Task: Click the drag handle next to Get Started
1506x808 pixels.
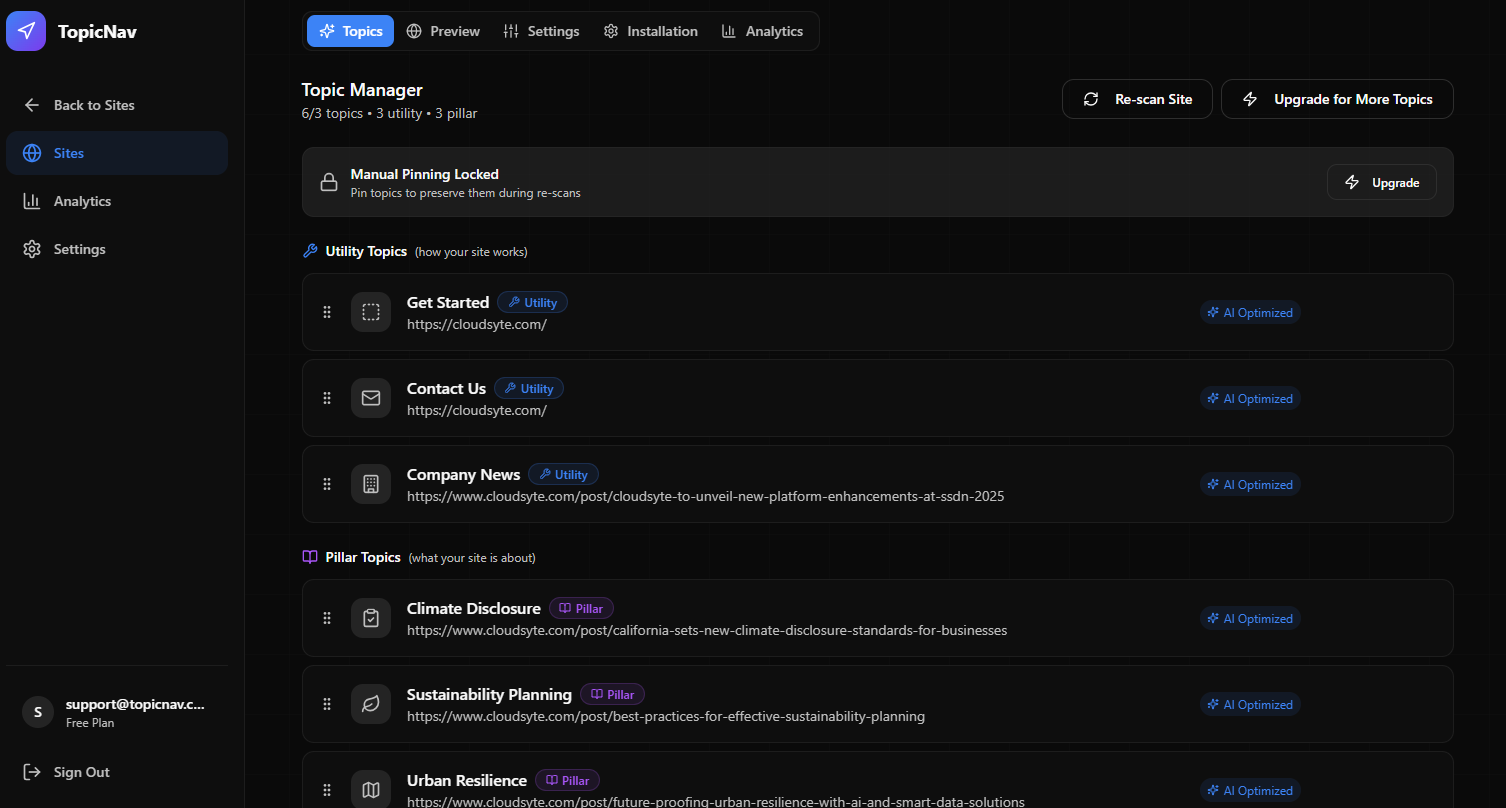Action: coord(326,311)
